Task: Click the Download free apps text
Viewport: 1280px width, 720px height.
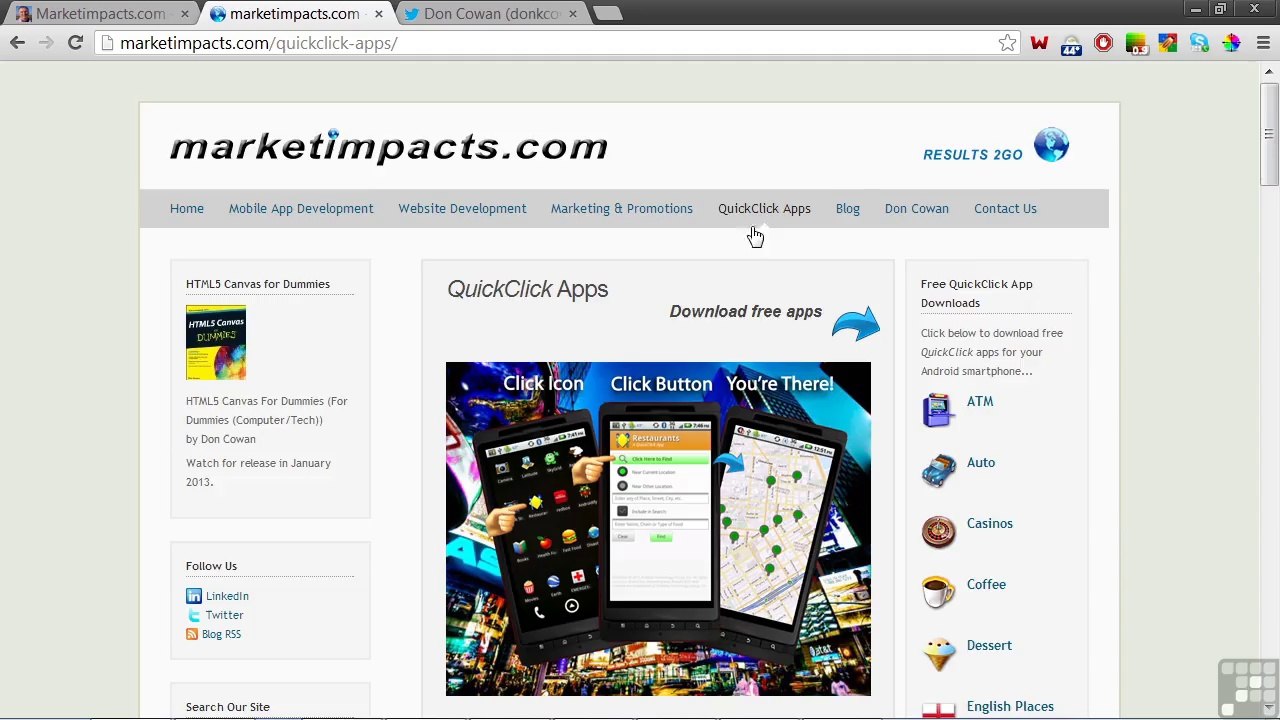Action: tap(746, 311)
